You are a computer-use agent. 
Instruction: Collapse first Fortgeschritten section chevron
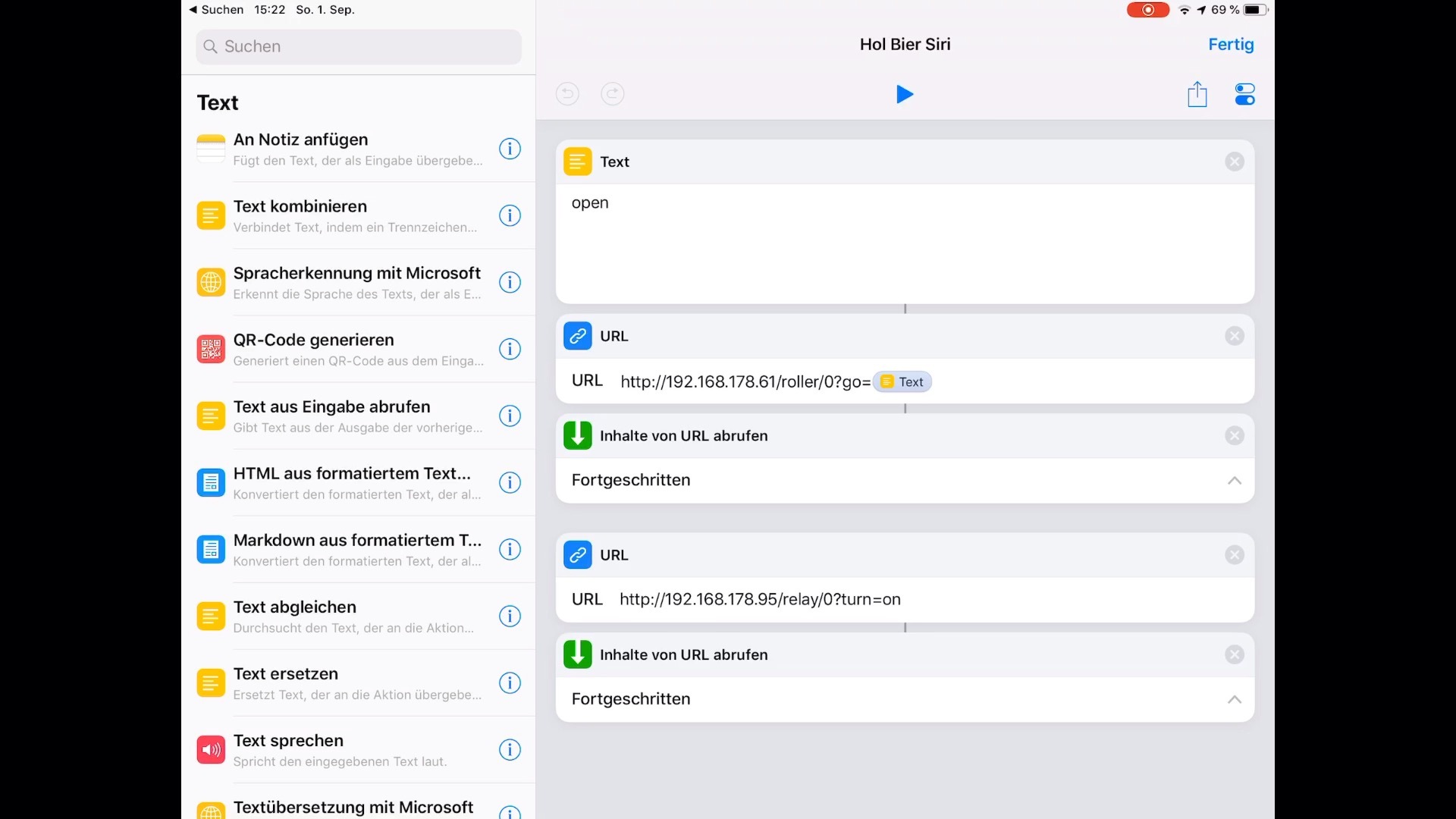tap(1234, 480)
